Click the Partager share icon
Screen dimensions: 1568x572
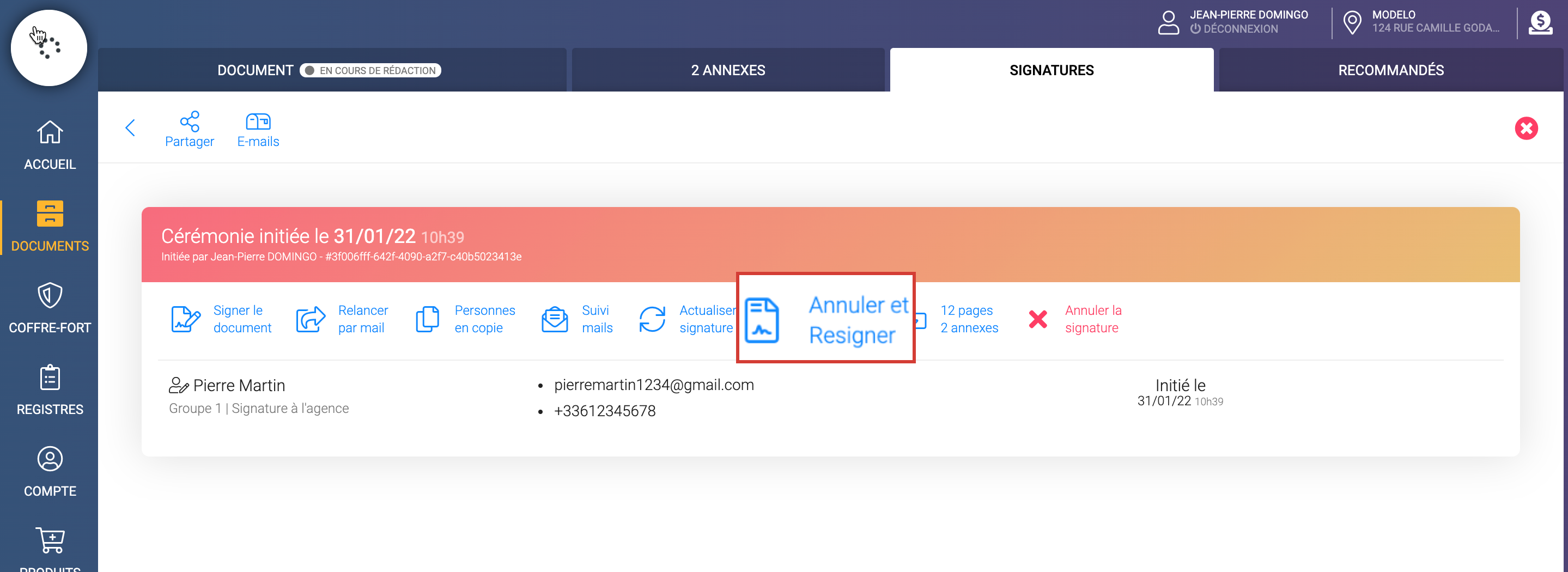[189, 121]
